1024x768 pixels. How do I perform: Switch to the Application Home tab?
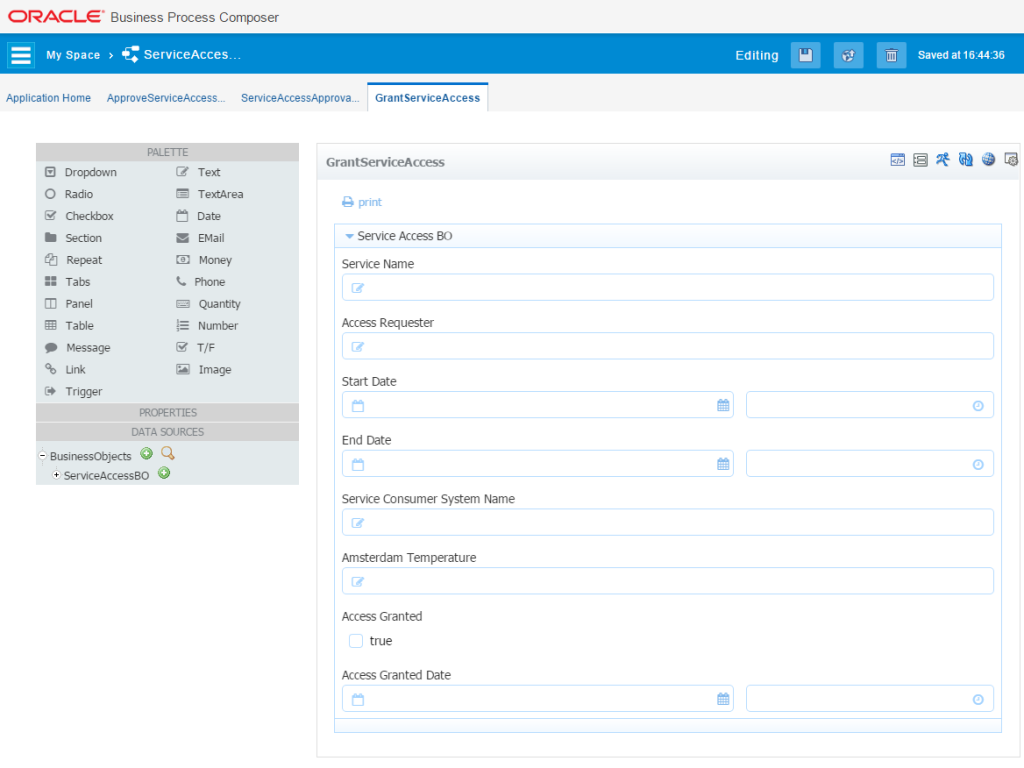48,98
